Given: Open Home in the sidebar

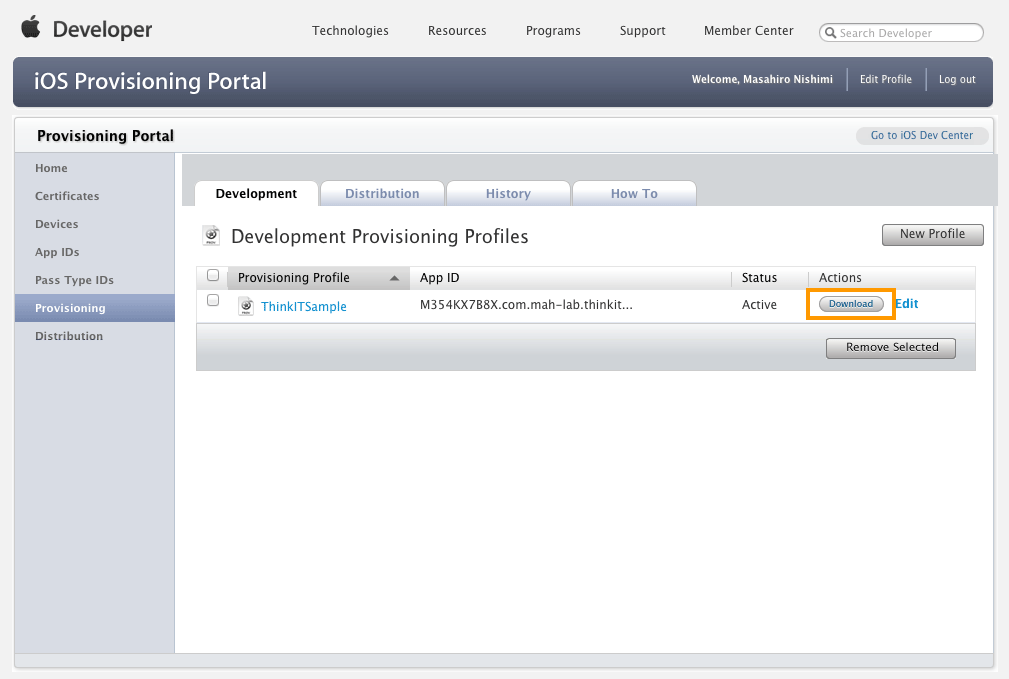Looking at the screenshot, I should coord(51,168).
